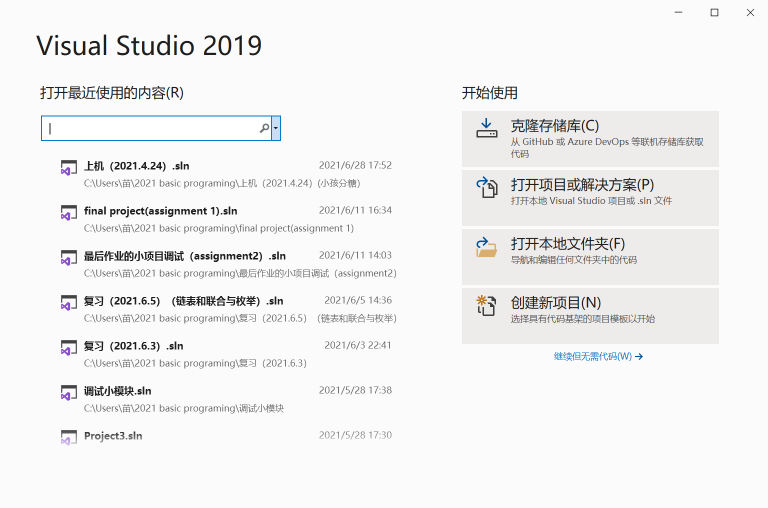Focus the recent projects search field

coord(150,128)
